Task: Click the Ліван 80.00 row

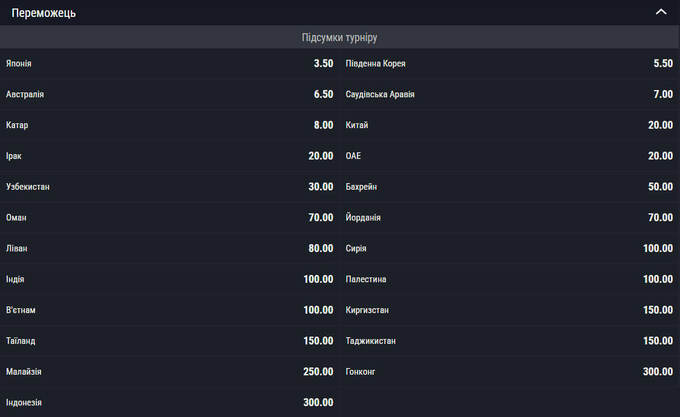Action: (169, 248)
